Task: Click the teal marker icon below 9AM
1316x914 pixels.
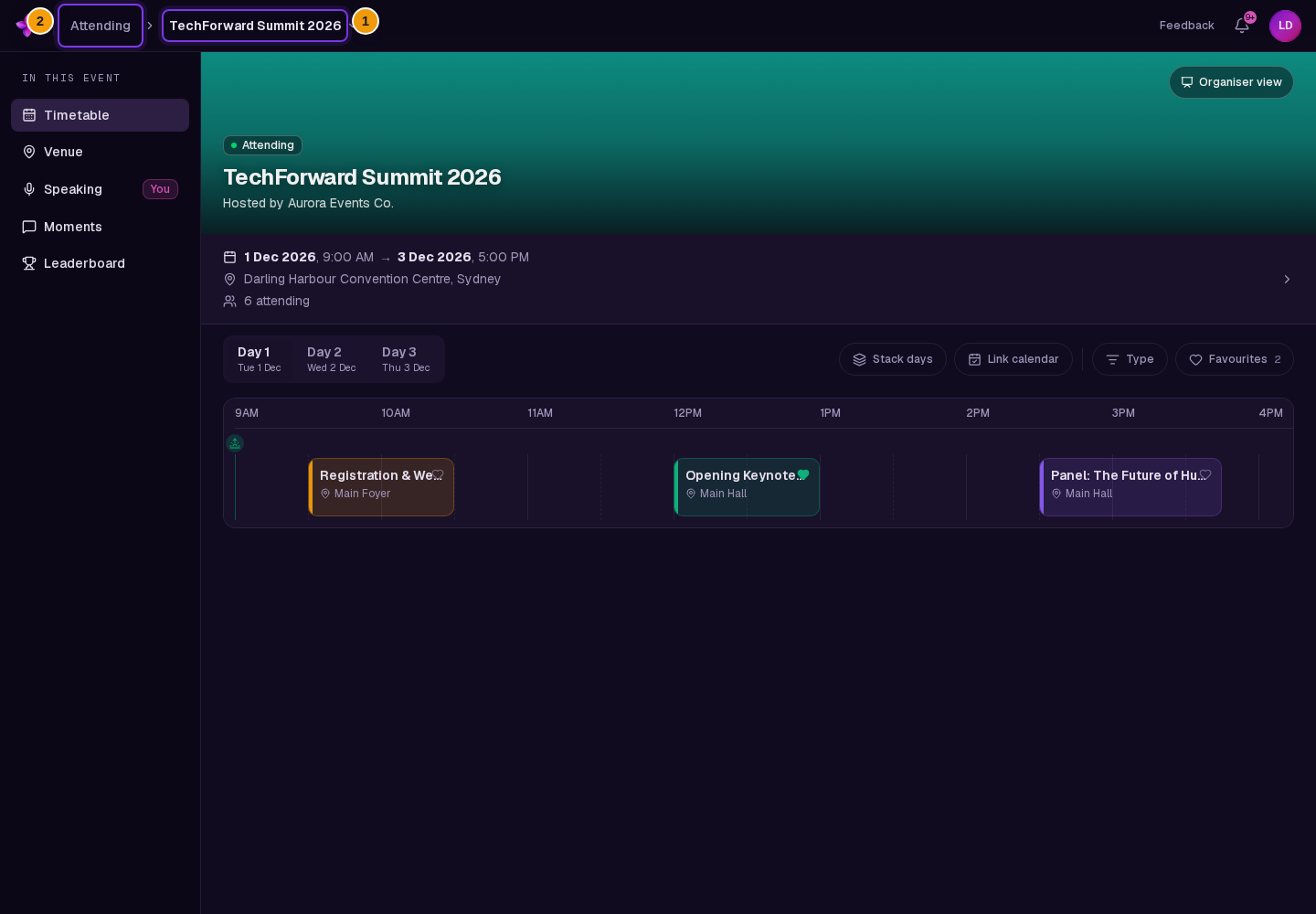Action: coord(235,443)
